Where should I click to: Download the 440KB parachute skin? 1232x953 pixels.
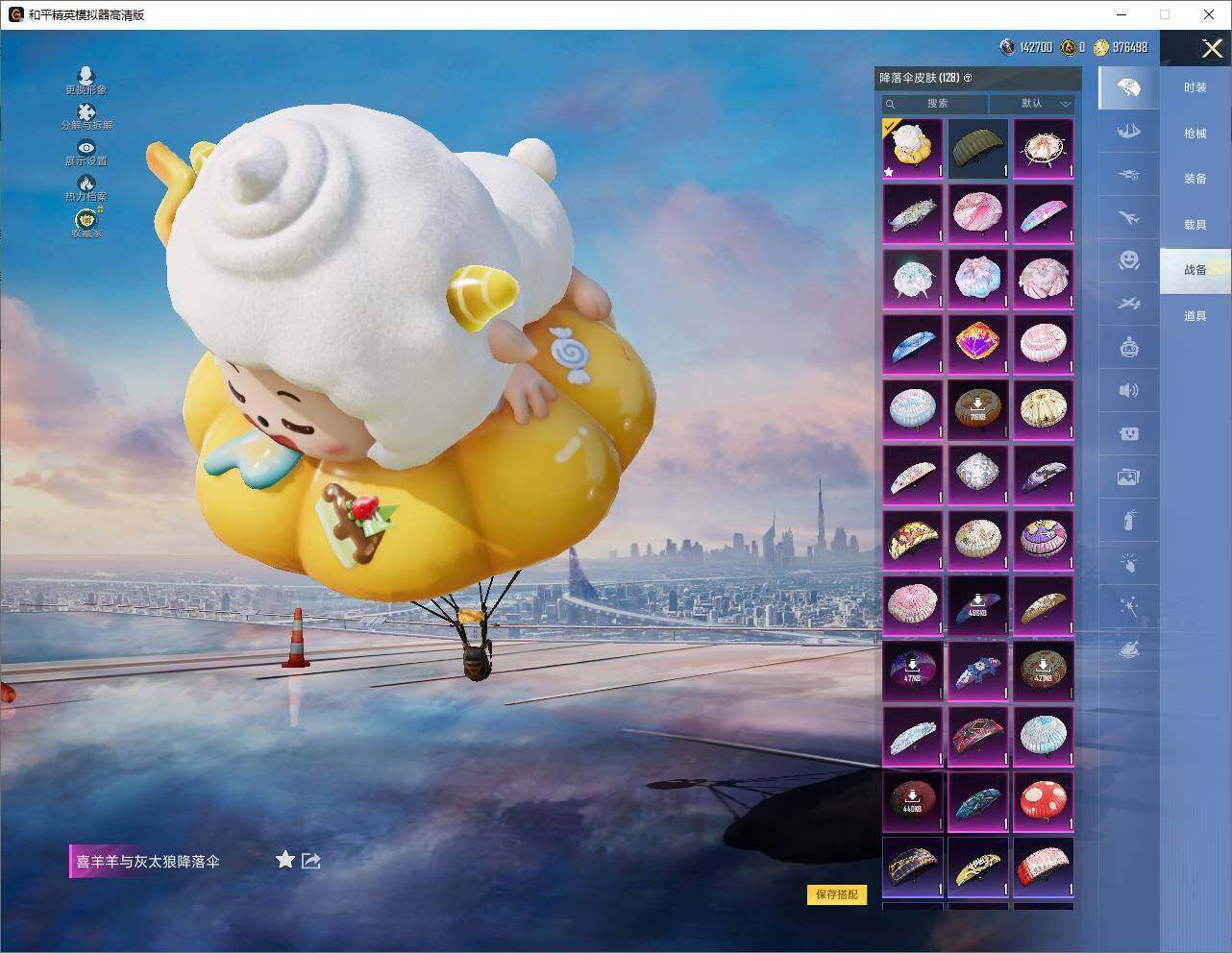click(x=913, y=801)
